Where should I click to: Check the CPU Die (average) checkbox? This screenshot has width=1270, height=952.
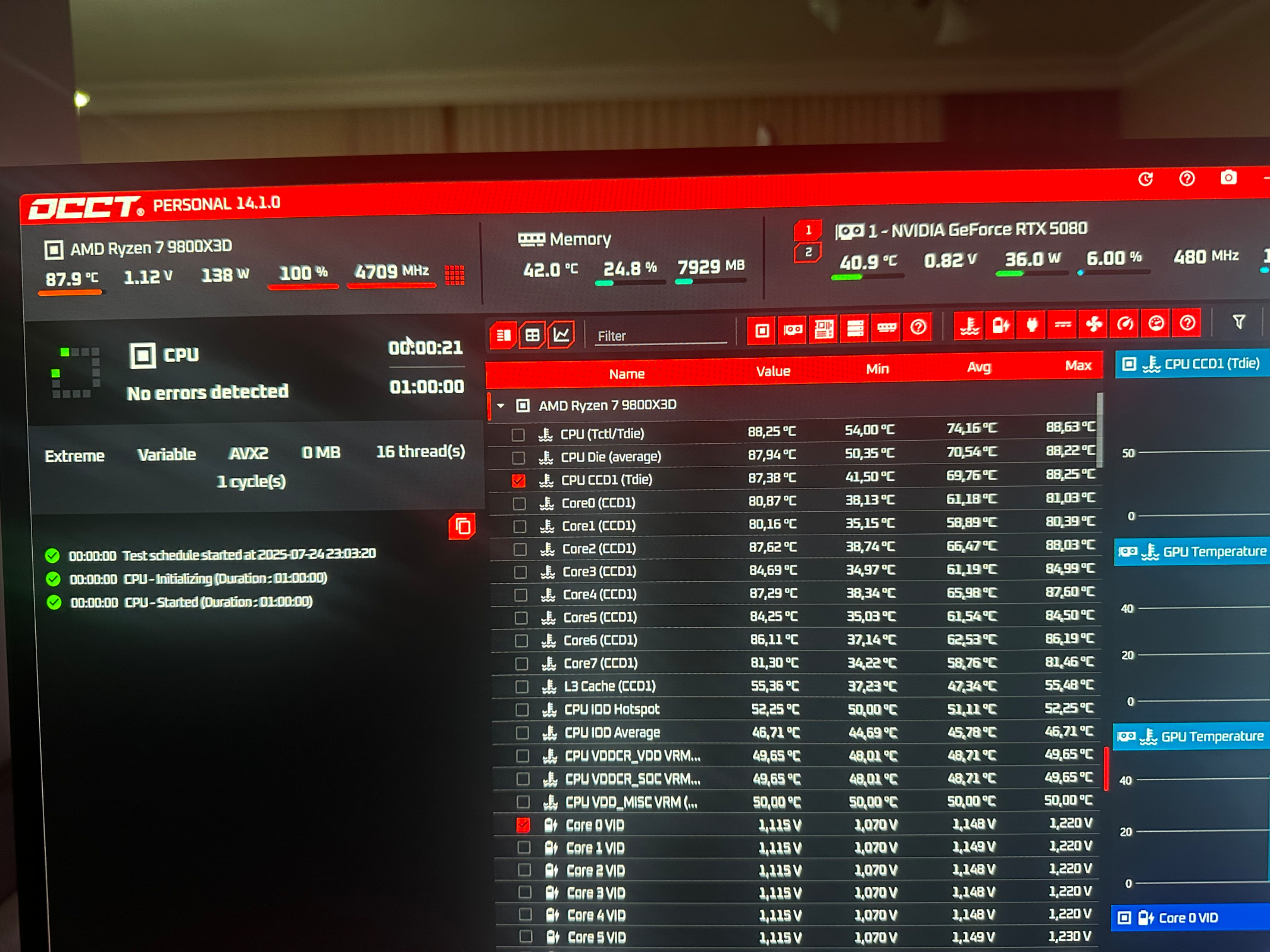pos(519,457)
